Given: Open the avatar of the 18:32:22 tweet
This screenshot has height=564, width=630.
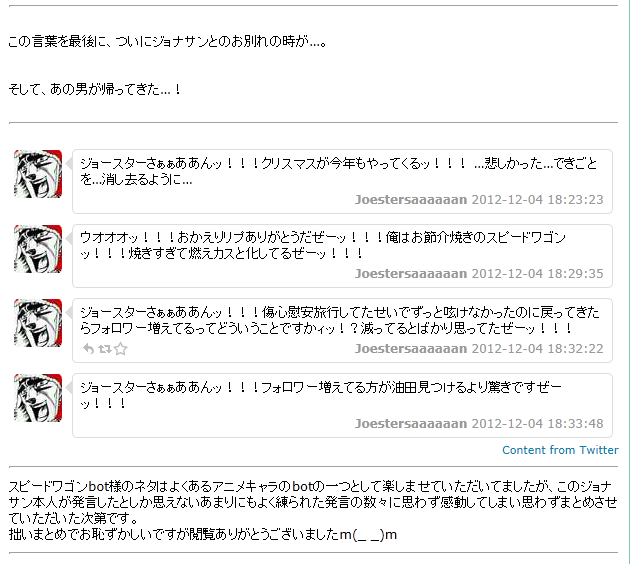Looking at the screenshot, I should [38, 323].
